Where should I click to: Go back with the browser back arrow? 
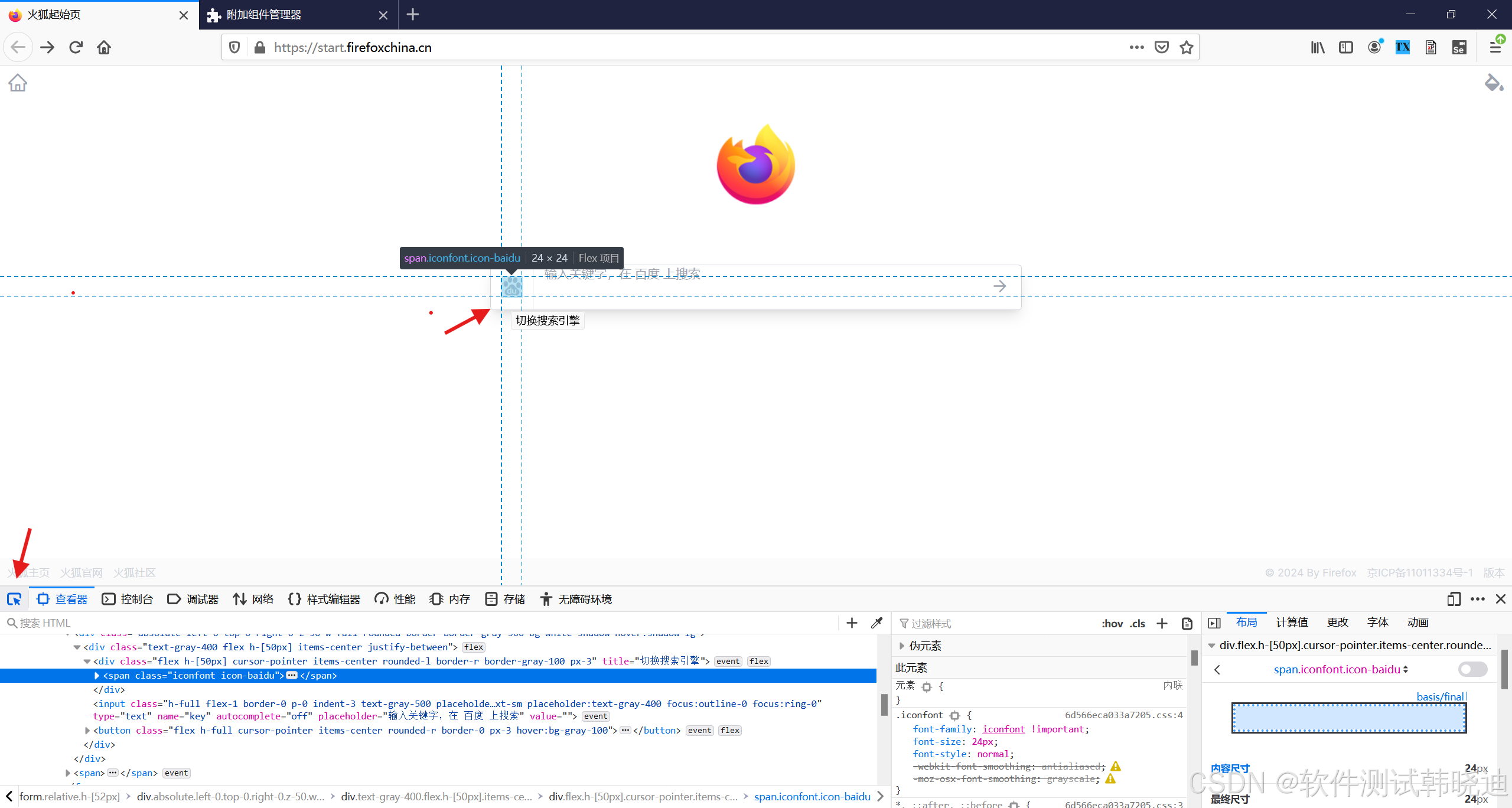point(18,47)
